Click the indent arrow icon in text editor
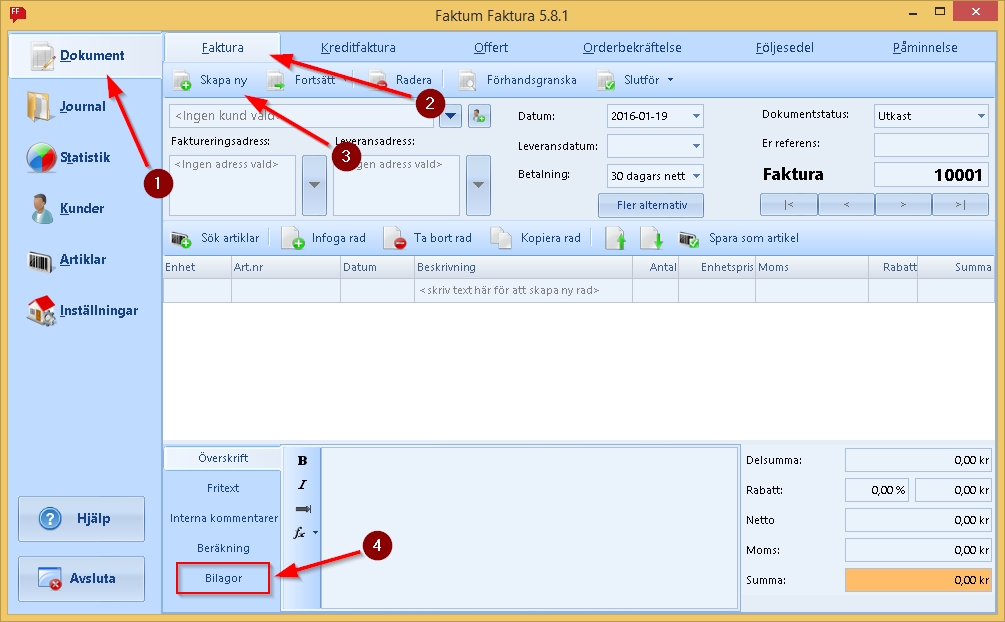The image size is (1005, 622). (x=303, y=509)
